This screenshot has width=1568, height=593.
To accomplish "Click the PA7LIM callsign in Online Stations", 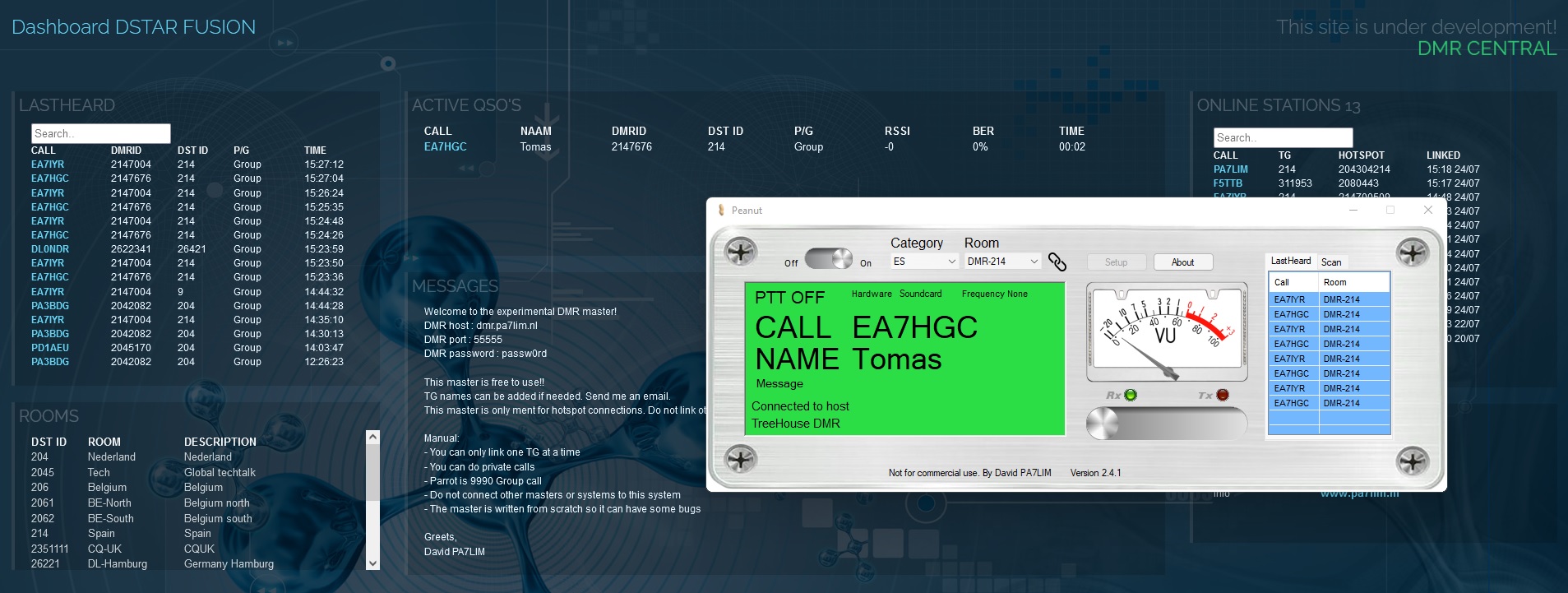I will tap(1230, 169).
